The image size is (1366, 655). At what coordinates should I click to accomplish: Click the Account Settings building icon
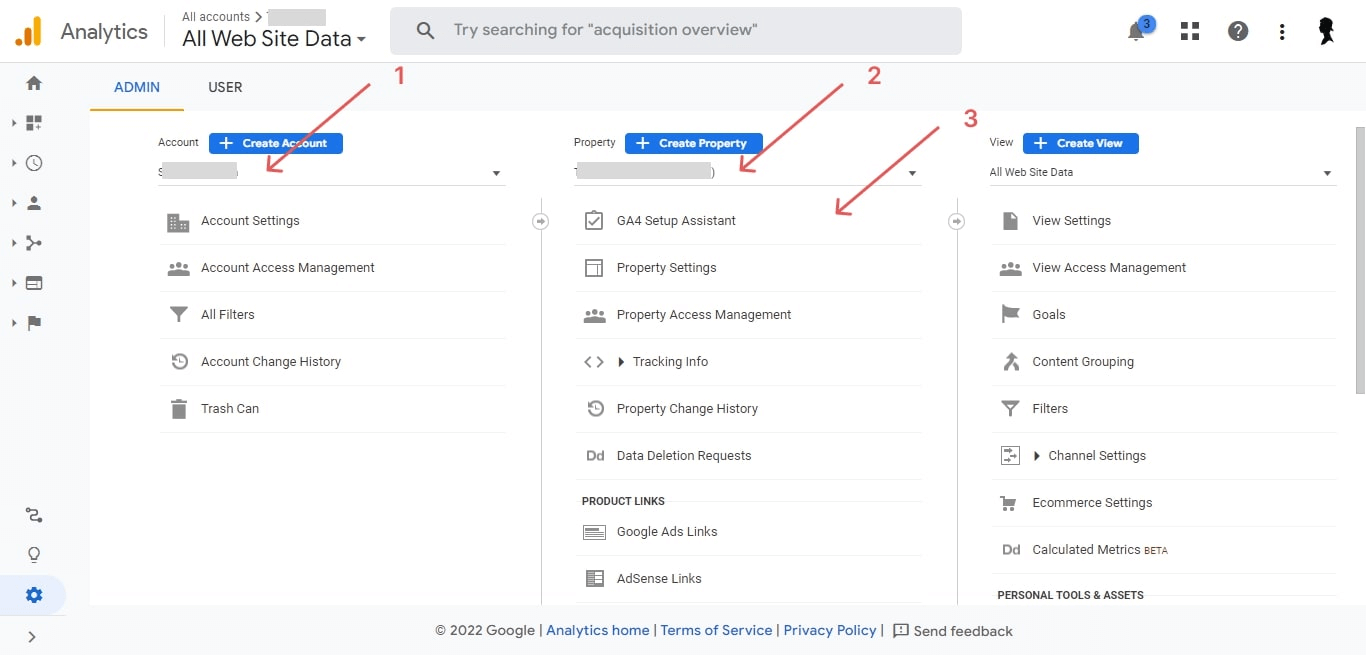178,221
